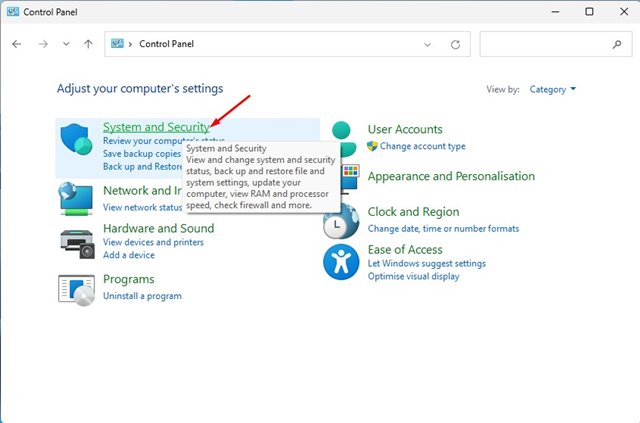The height and width of the screenshot is (423, 640).
Task: Go forward with the forward arrow
Action: tap(43, 44)
